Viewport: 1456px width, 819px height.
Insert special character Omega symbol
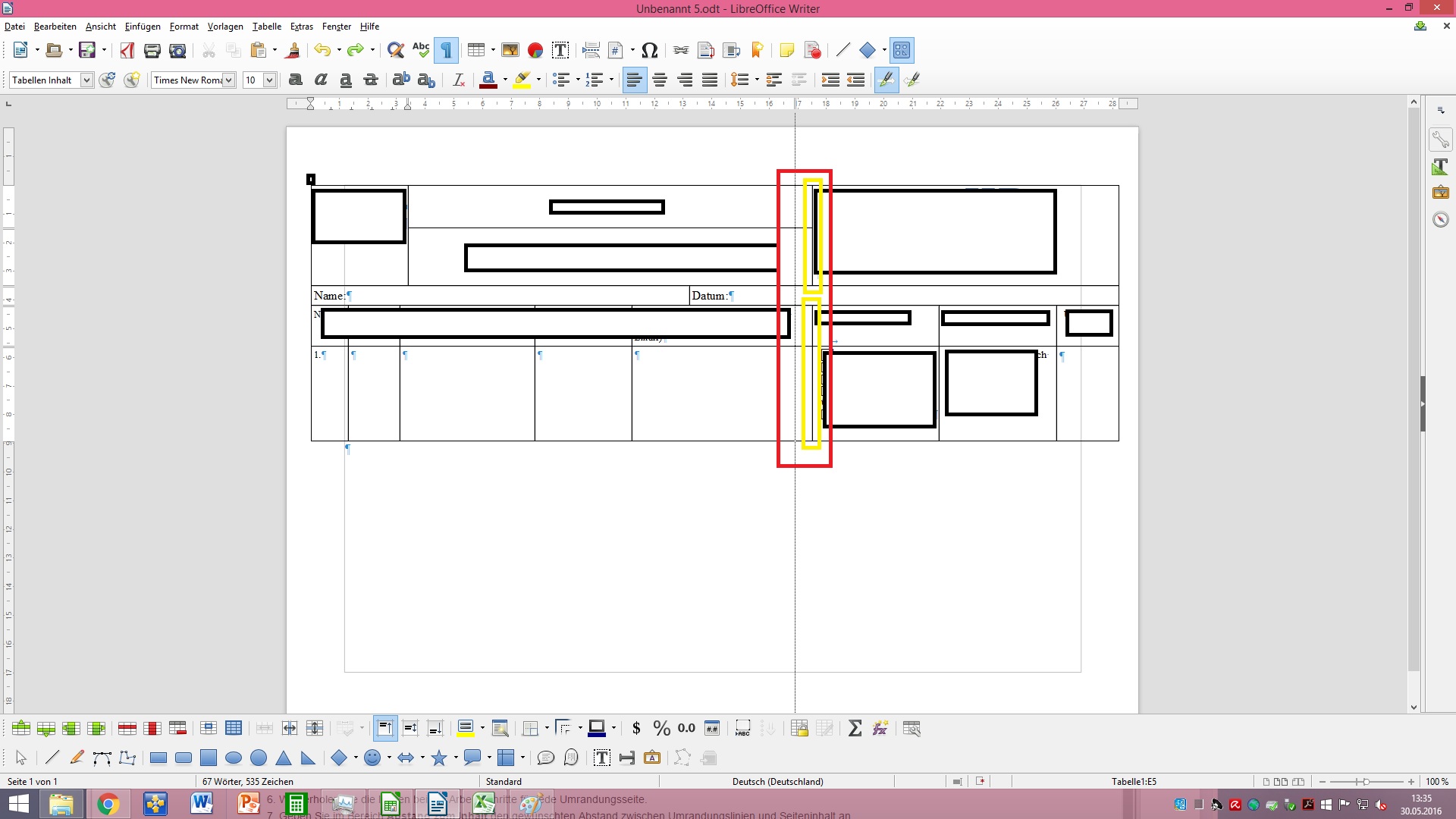click(649, 50)
